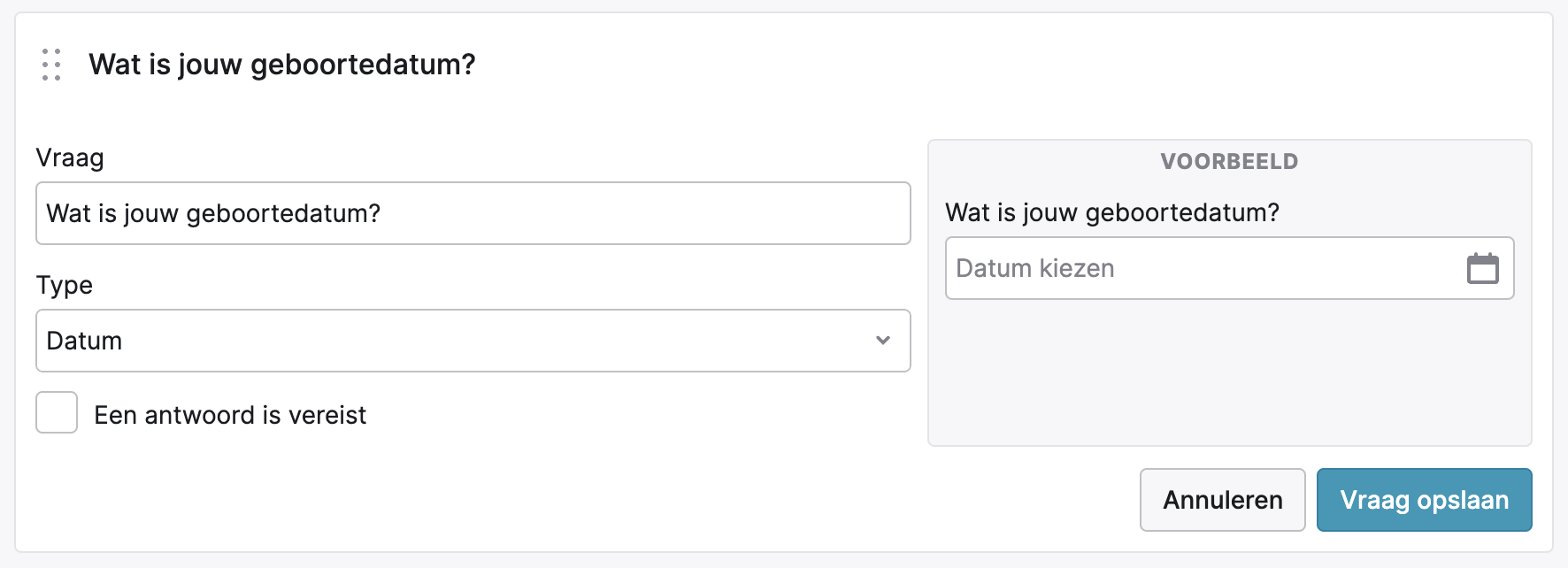This screenshot has height=568, width=1568.
Task: Save with the 'Vraag opslaan' button
Action: tap(1424, 500)
